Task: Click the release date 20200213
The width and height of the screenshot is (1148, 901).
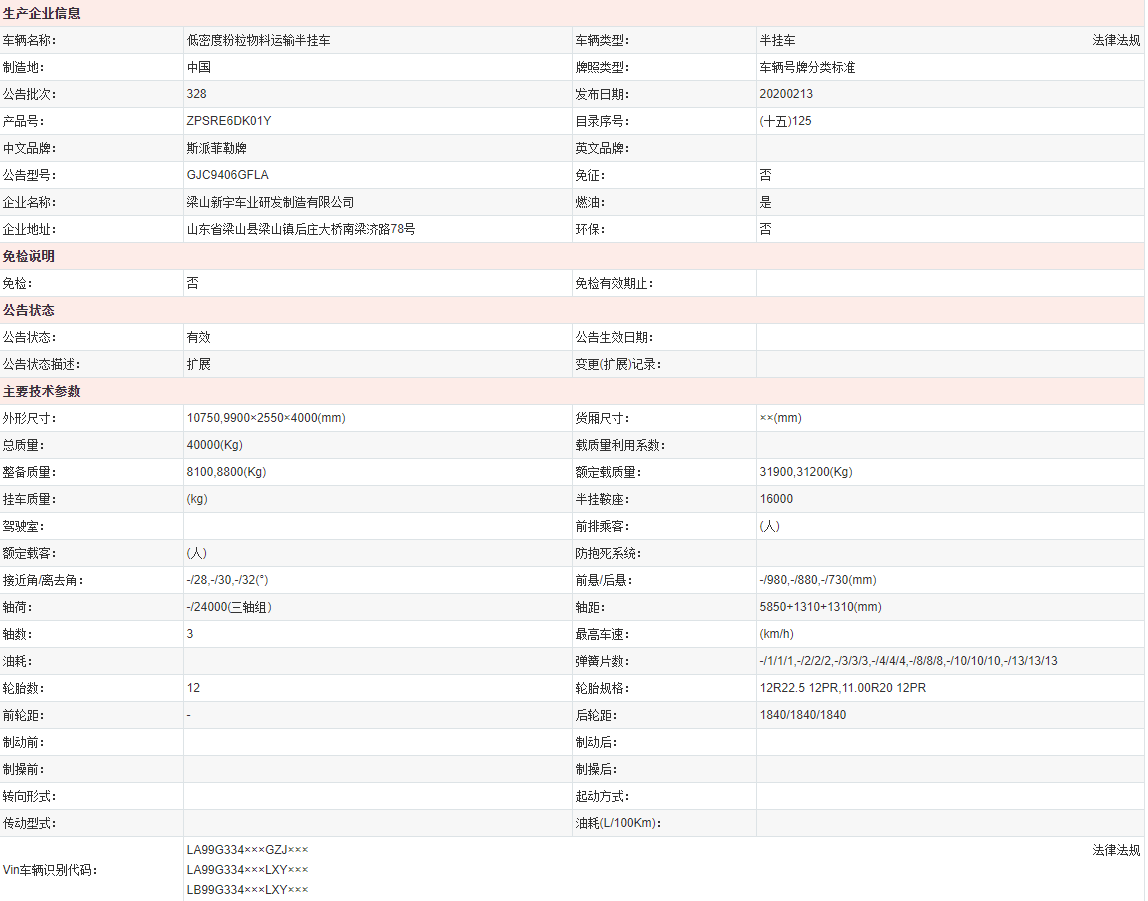Action: (x=786, y=94)
